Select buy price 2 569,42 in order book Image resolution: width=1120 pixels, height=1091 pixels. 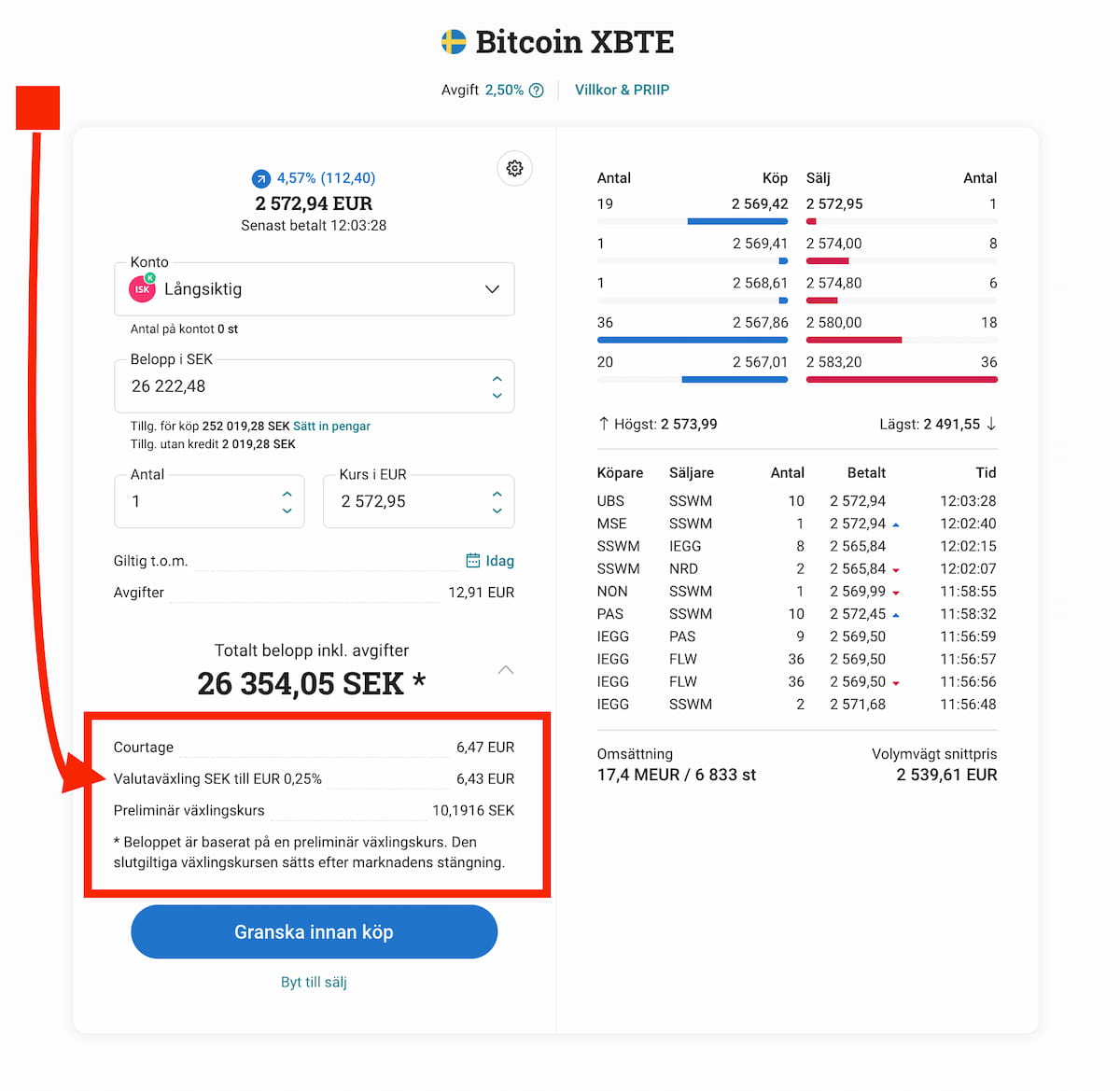click(x=760, y=203)
